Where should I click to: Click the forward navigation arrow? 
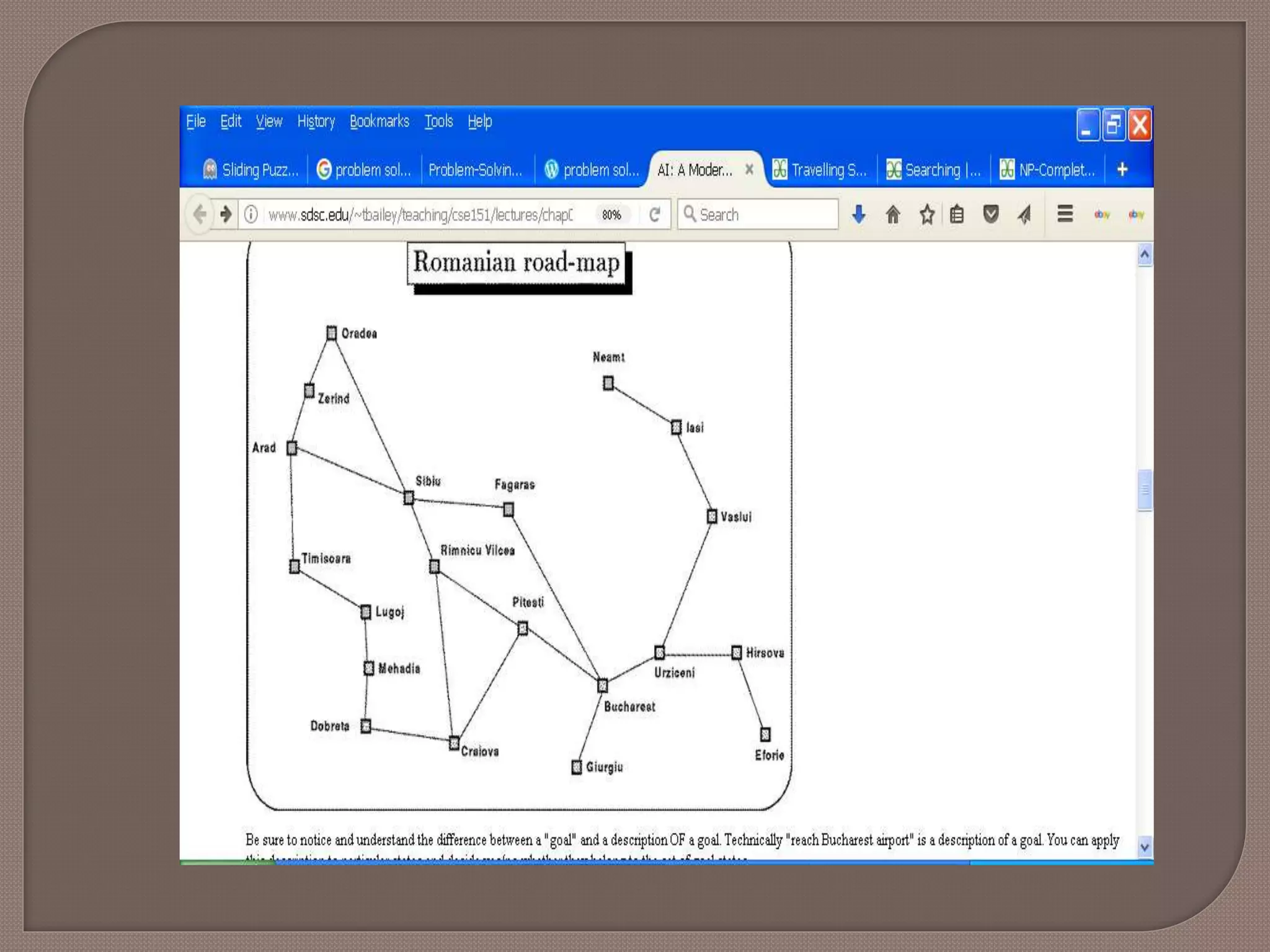click(x=226, y=214)
